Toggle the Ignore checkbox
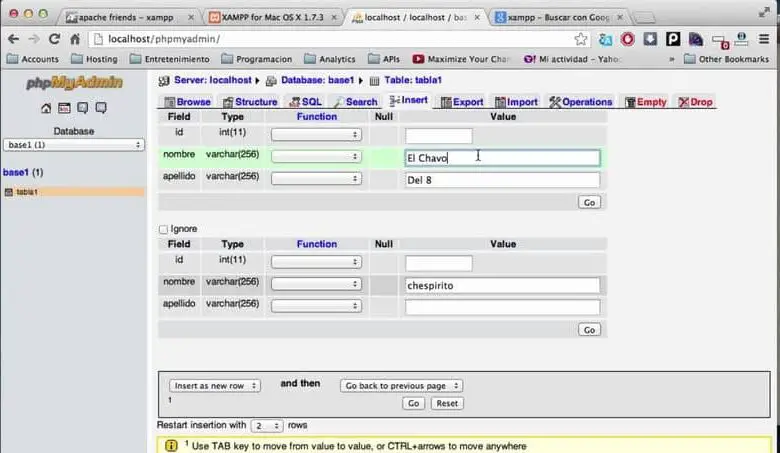The height and width of the screenshot is (453, 780). pos(163,229)
